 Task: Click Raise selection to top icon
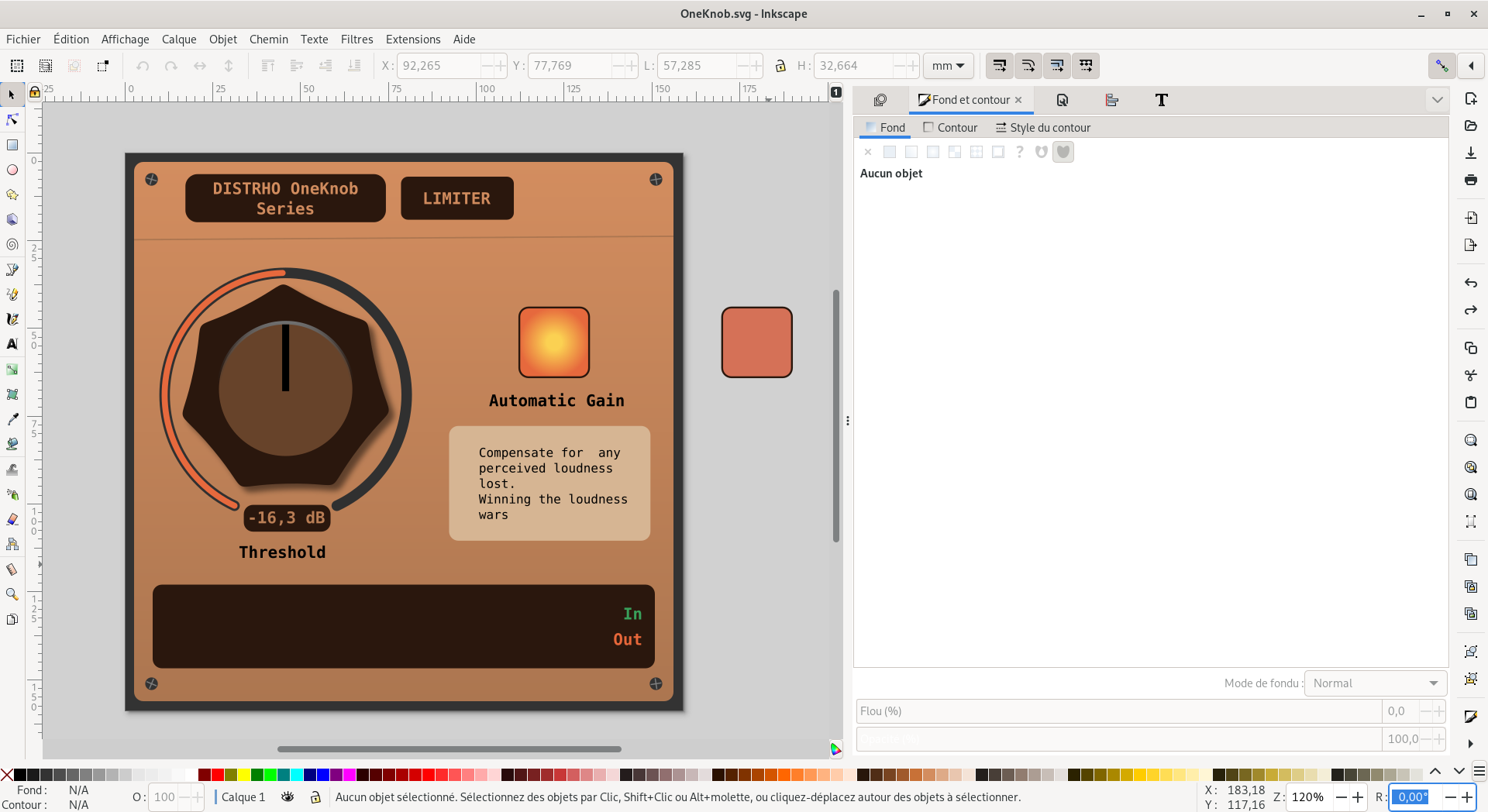pos(268,66)
